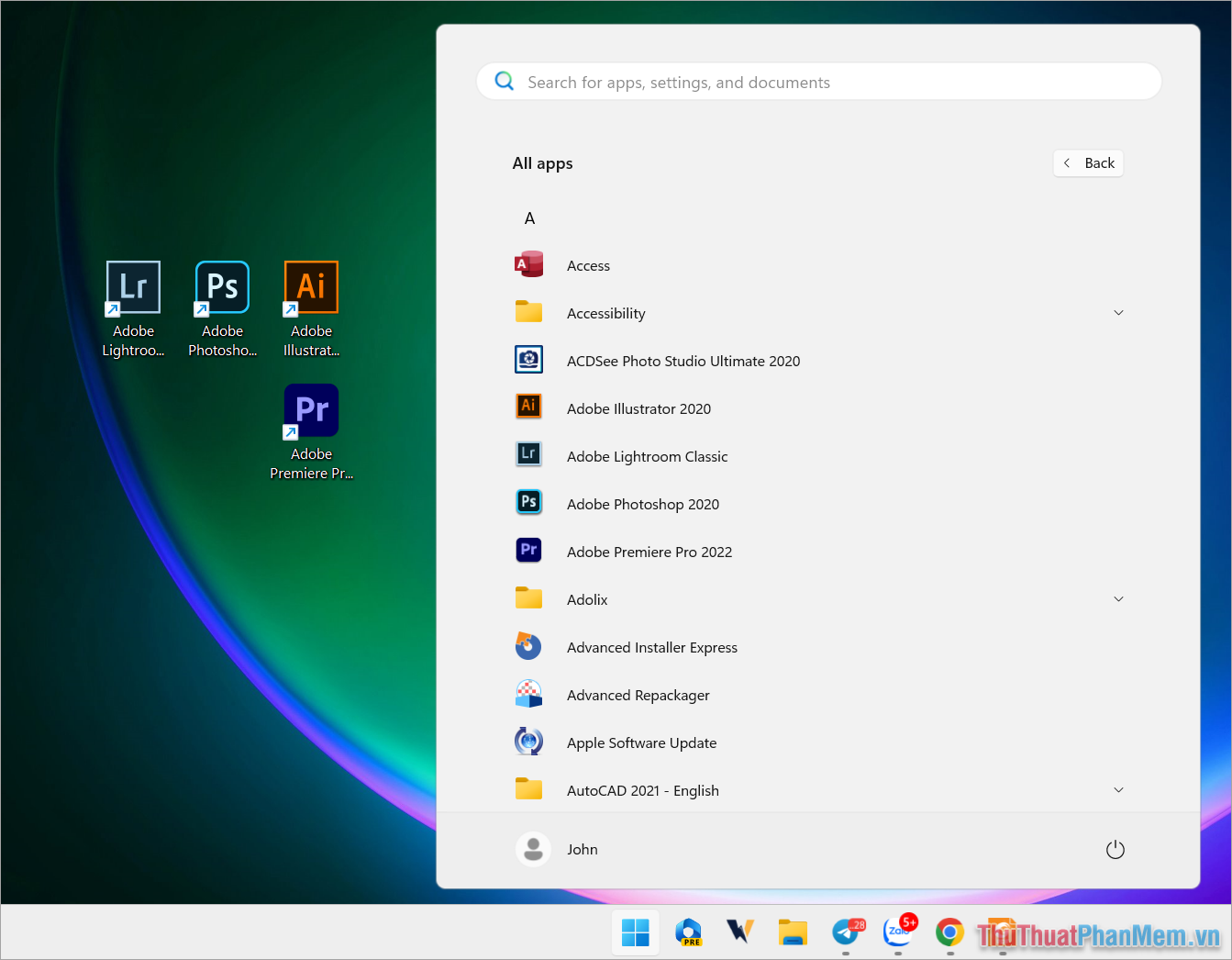Click the Back button above the app list

[x=1088, y=162]
